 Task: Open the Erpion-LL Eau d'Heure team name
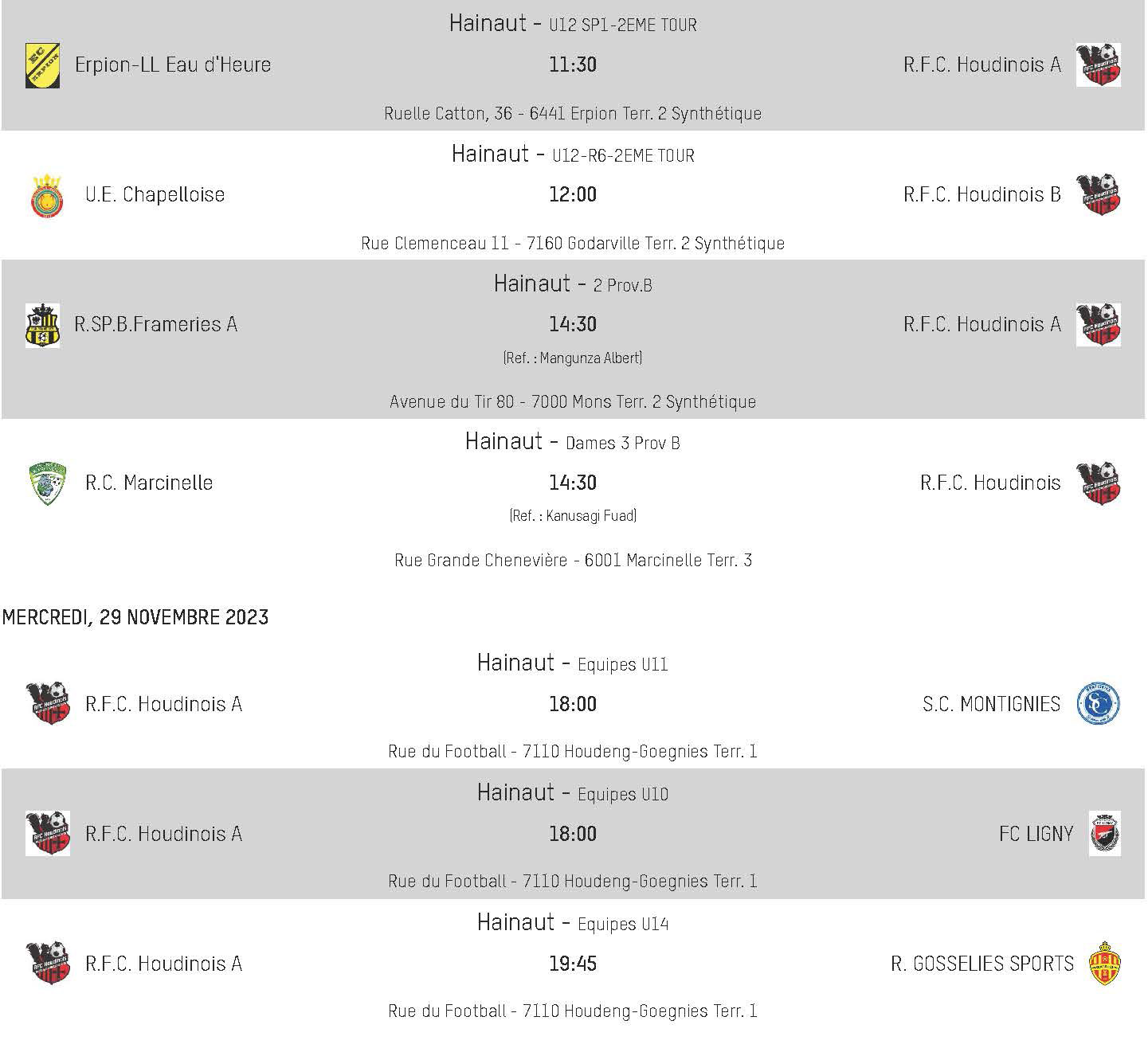[173, 65]
